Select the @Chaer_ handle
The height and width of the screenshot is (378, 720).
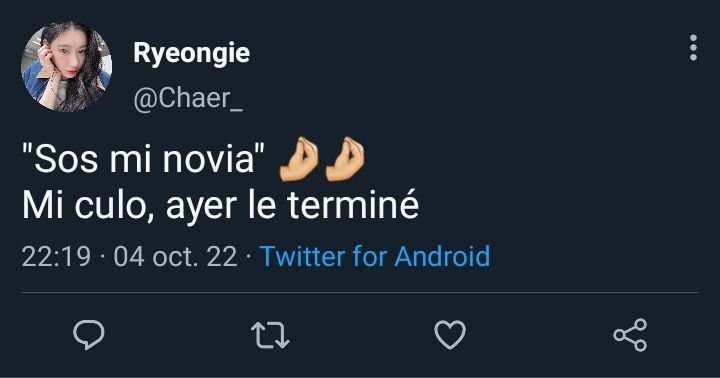pyautogui.click(x=188, y=98)
